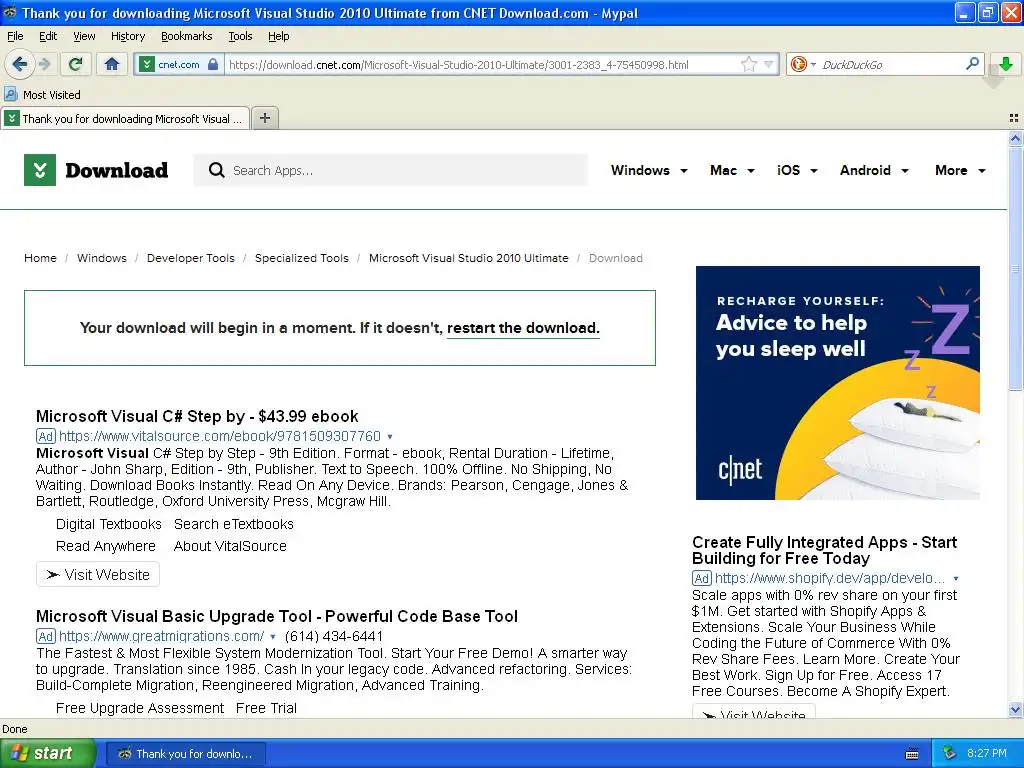Click the DuckDuckGo search input

tap(889, 64)
